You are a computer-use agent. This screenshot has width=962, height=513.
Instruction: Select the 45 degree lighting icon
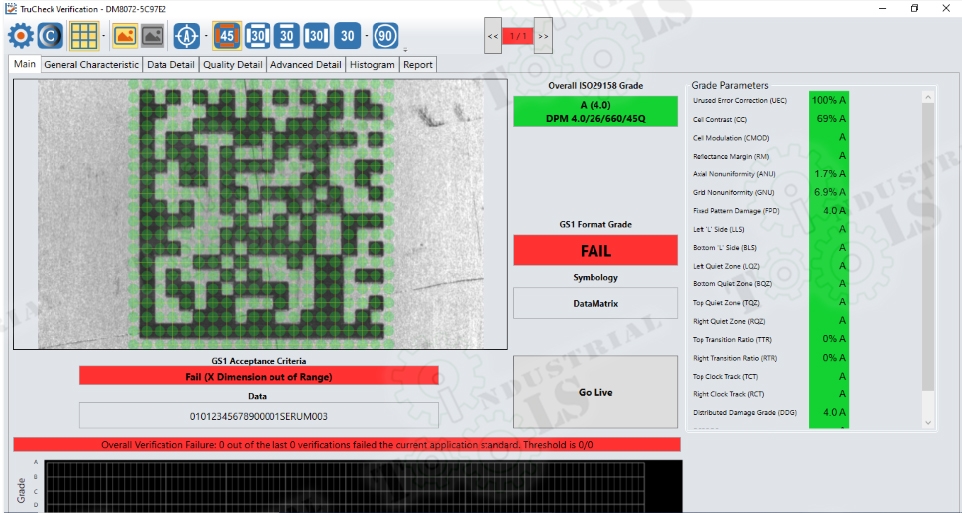227,36
